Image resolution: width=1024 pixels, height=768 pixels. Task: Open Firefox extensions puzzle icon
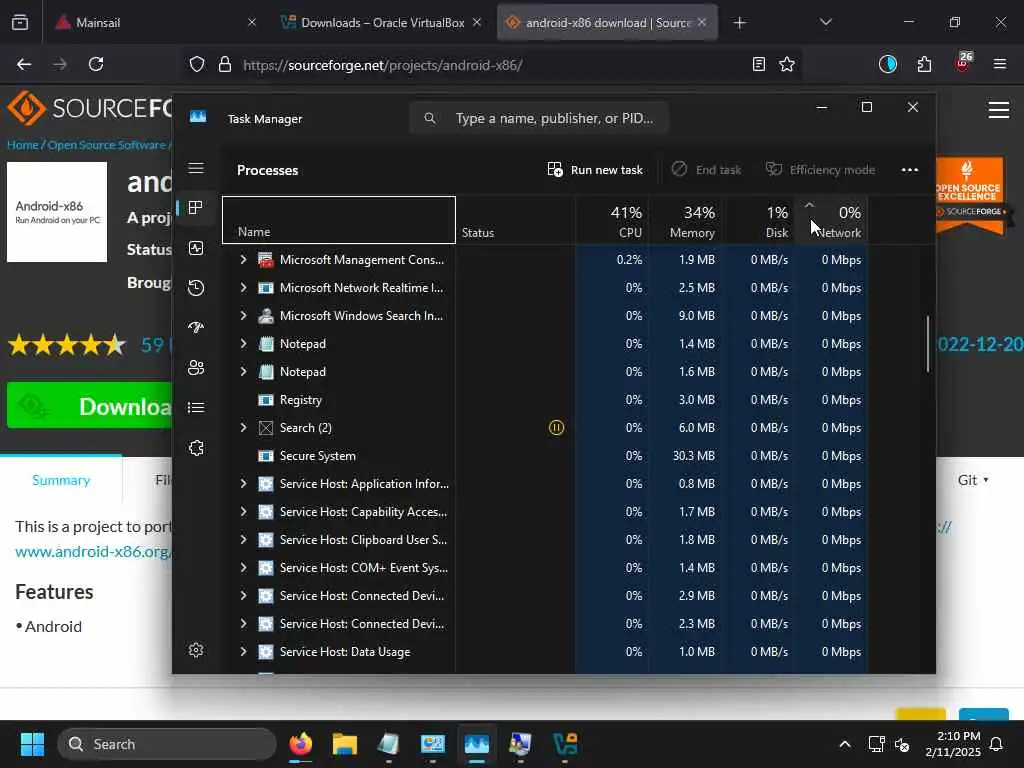tap(924, 64)
